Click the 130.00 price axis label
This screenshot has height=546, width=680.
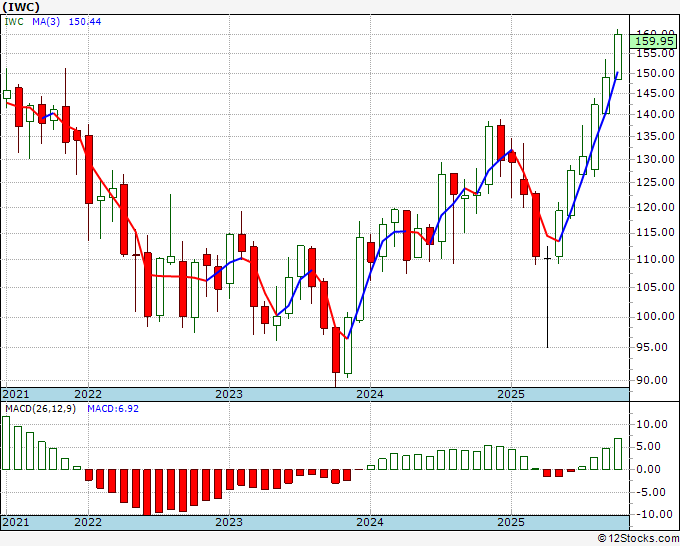click(655, 159)
